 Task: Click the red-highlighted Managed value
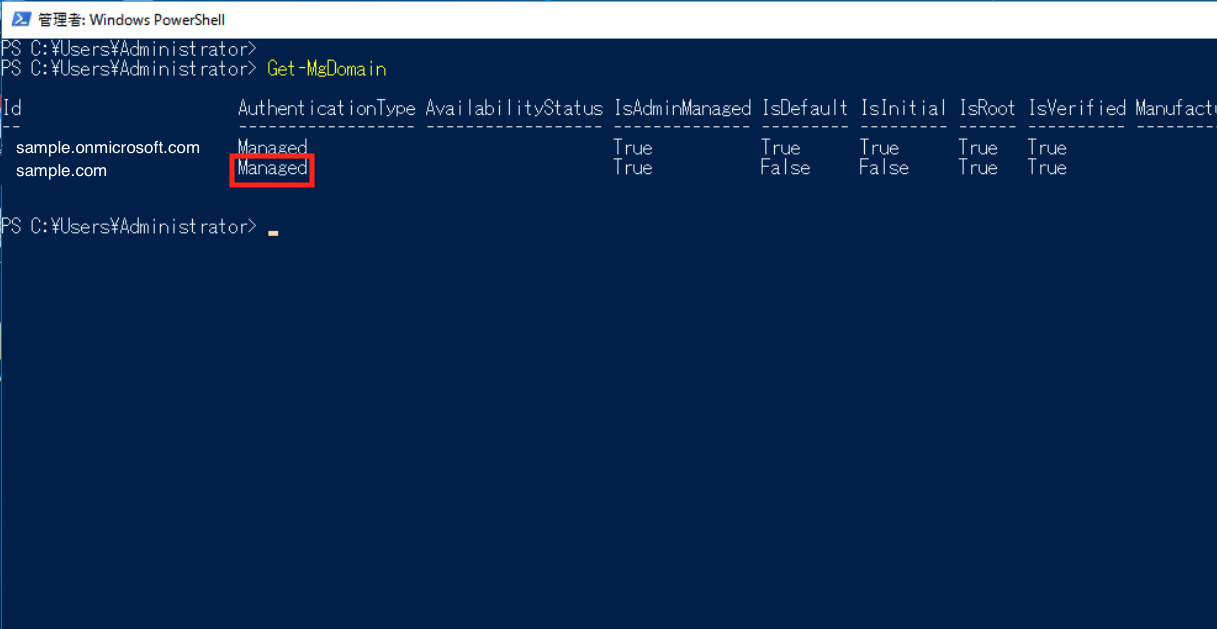click(x=272, y=169)
